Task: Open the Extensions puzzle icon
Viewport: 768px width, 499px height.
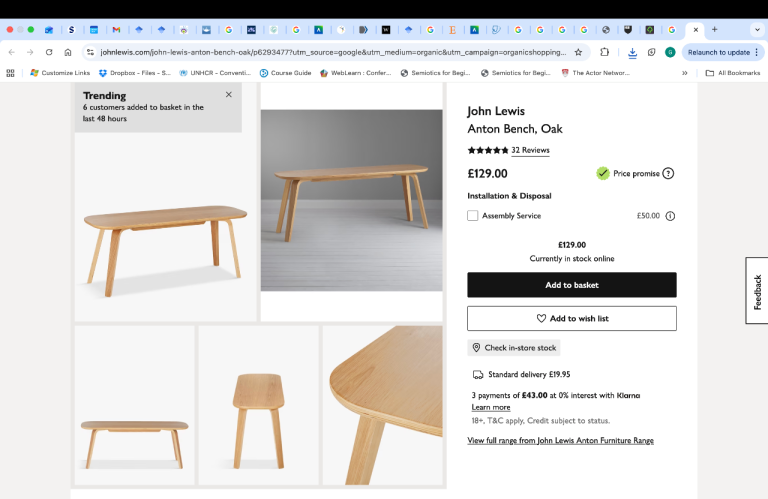Action: (604, 52)
